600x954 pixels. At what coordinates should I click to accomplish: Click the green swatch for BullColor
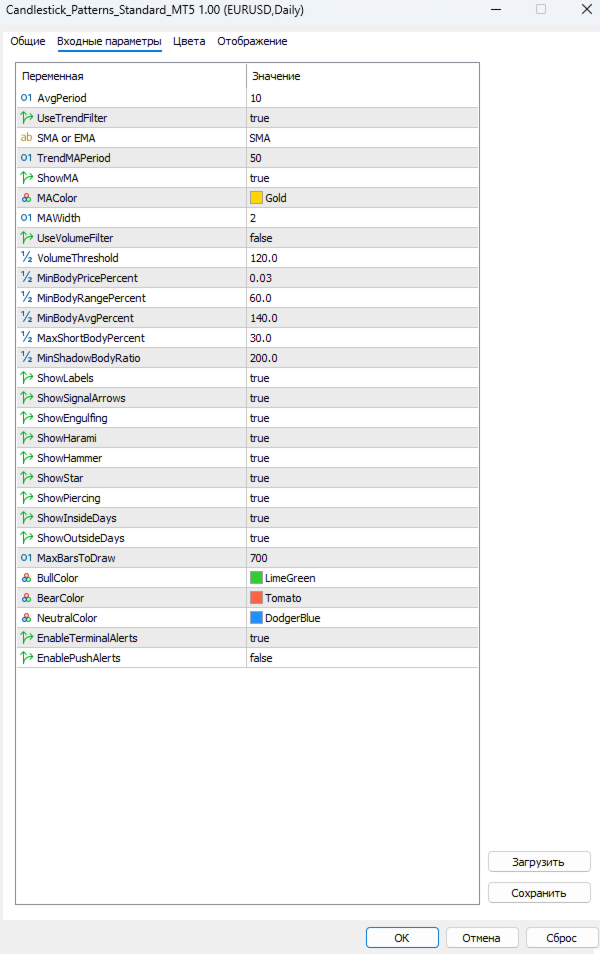256,578
